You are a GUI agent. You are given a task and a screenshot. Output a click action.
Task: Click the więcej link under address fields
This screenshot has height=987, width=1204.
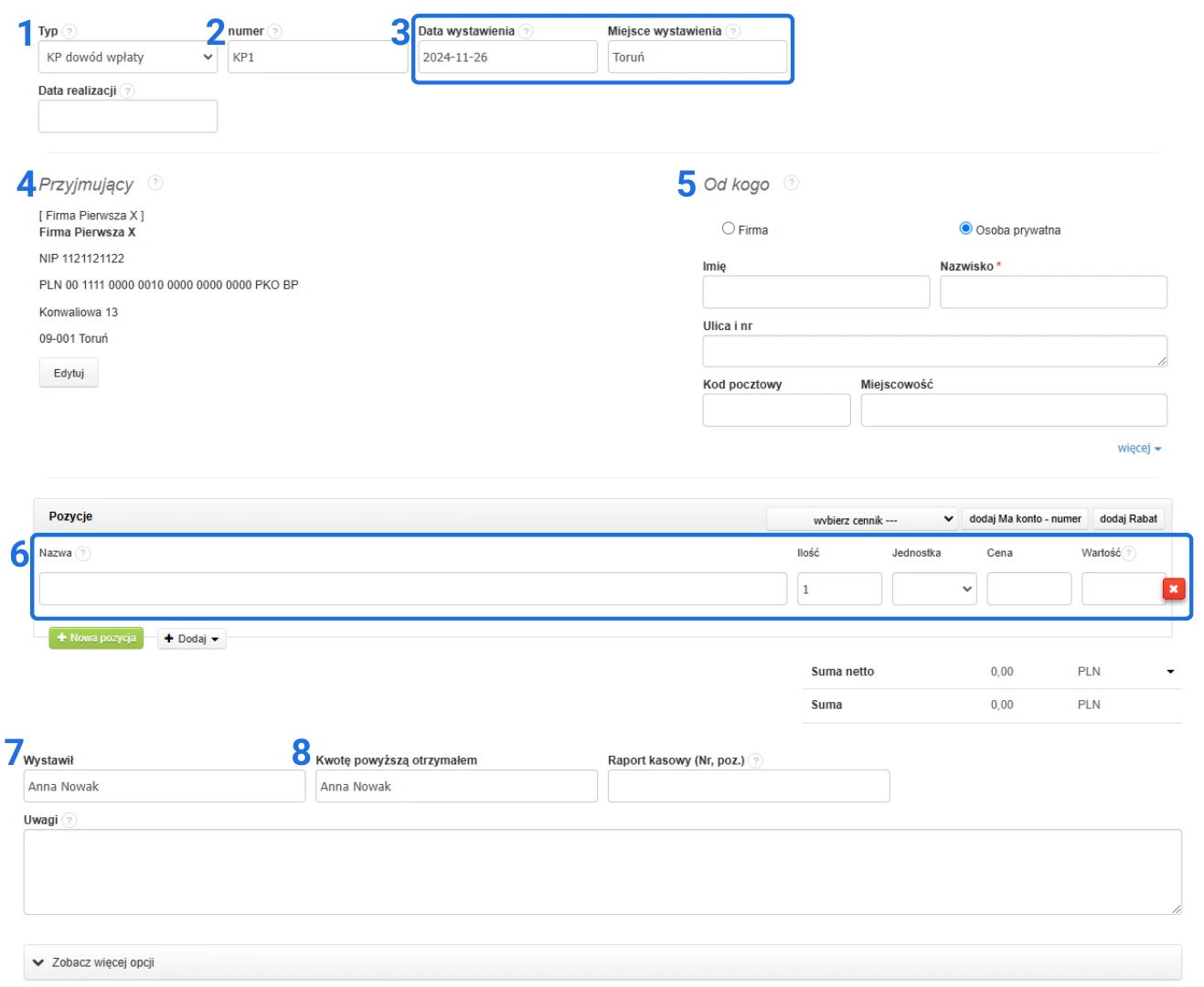pyautogui.click(x=1138, y=449)
